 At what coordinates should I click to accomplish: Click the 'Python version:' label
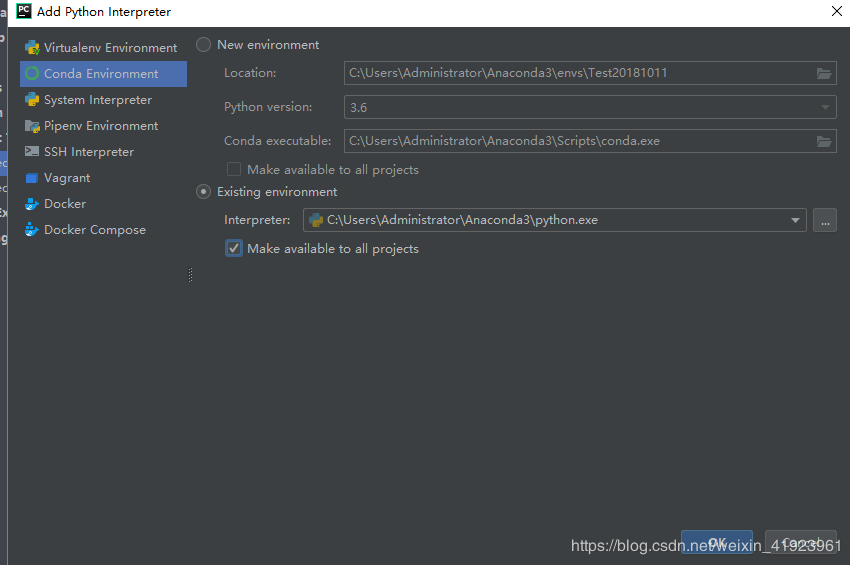[x=268, y=107]
